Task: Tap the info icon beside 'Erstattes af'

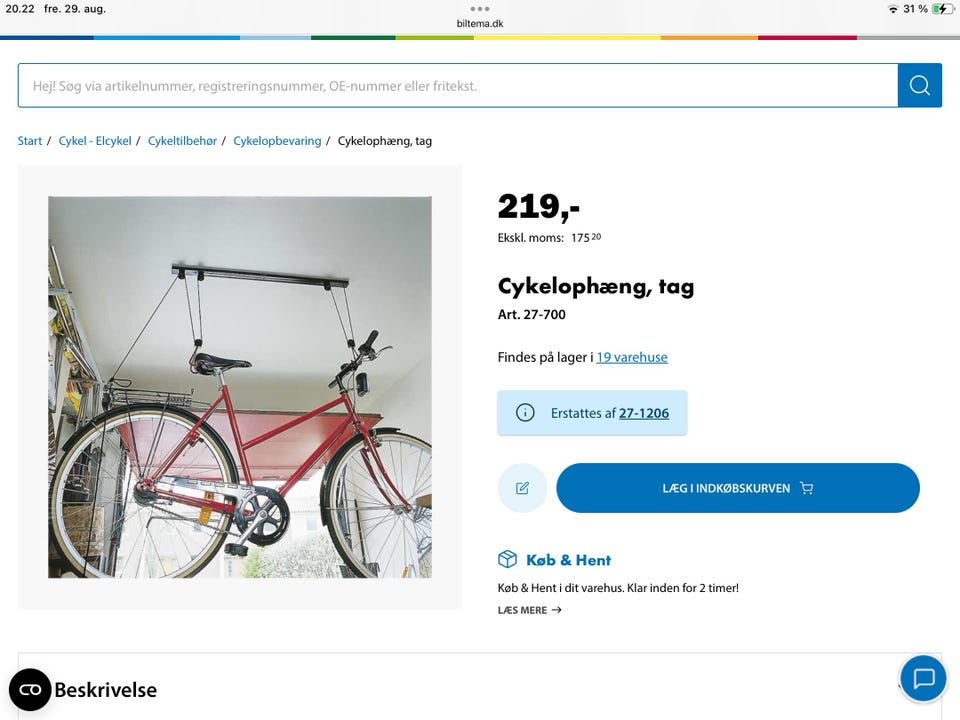Action: [x=524, y=412]
